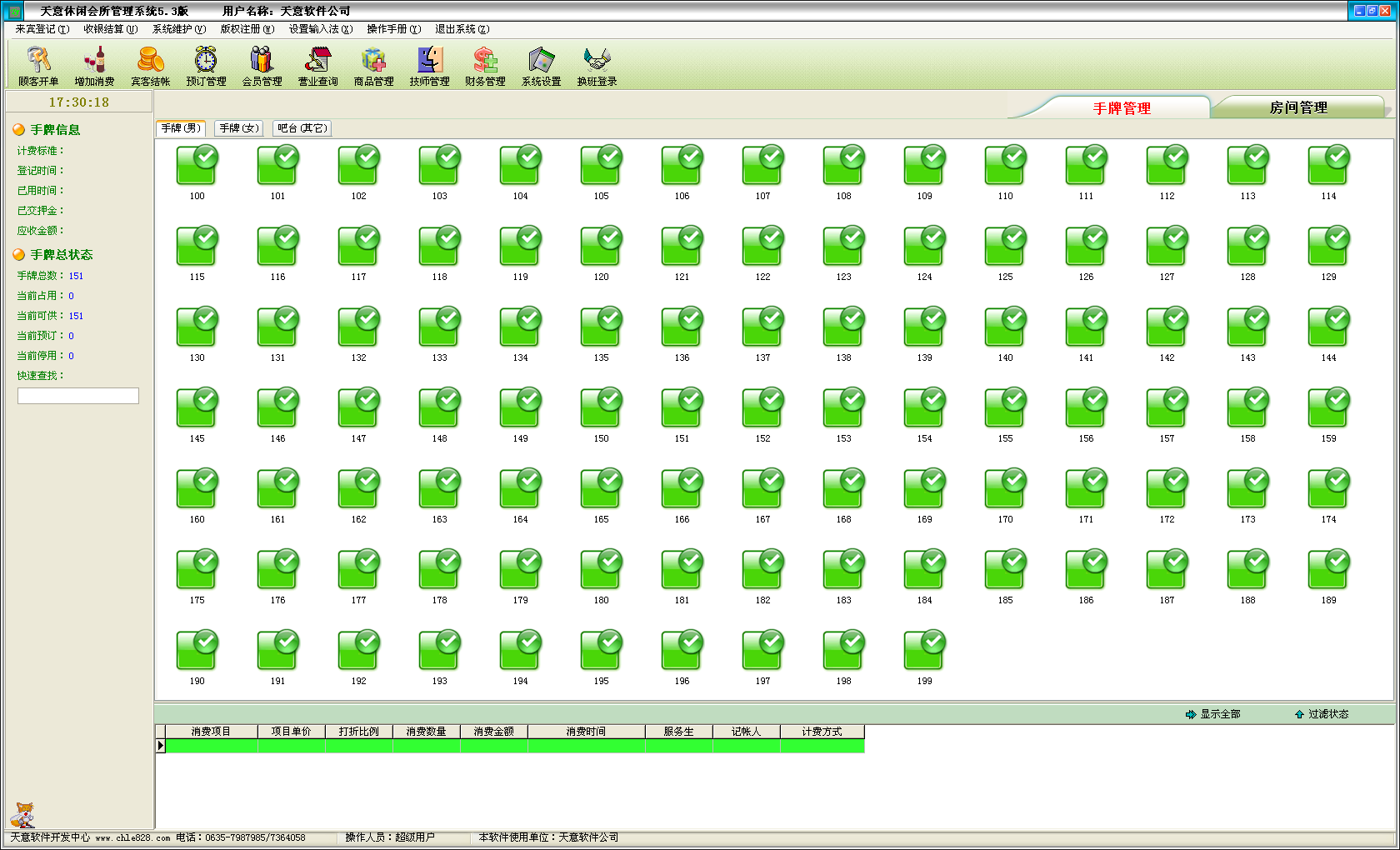The image size is (1400, 850).
Task: Select the green highlighted table row
Action: coord(514,746)
